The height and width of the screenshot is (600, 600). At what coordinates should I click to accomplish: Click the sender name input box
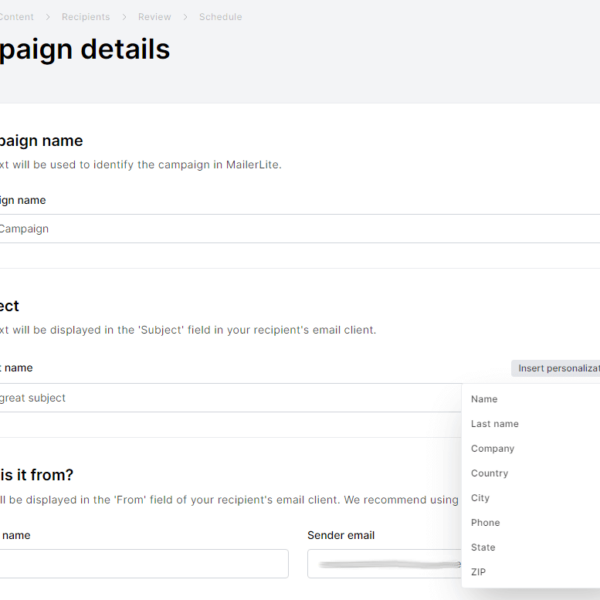coord(140,564)
